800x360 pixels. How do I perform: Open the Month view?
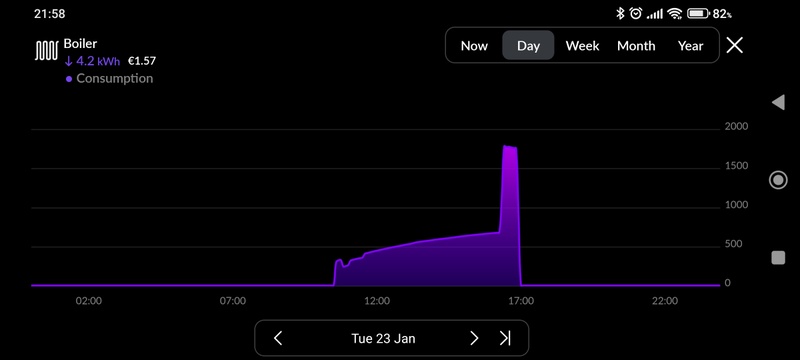coord(636,46)
